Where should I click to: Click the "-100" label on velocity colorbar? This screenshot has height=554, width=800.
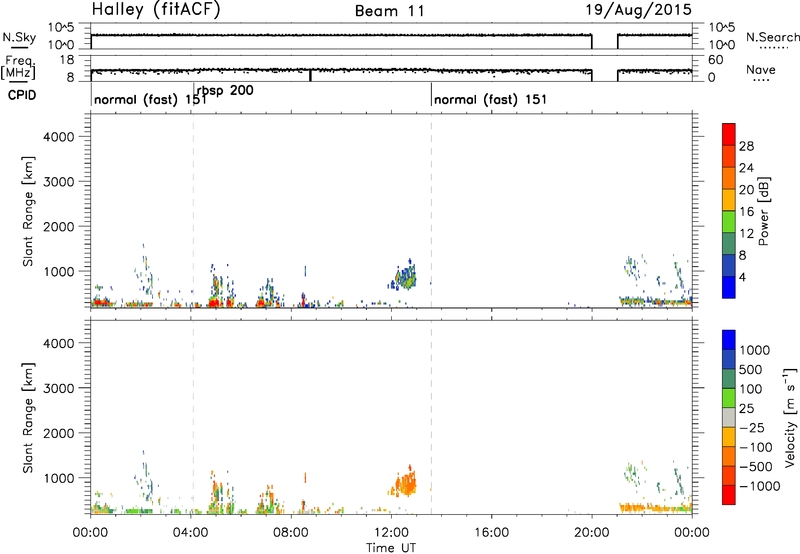tap(756, 447)
